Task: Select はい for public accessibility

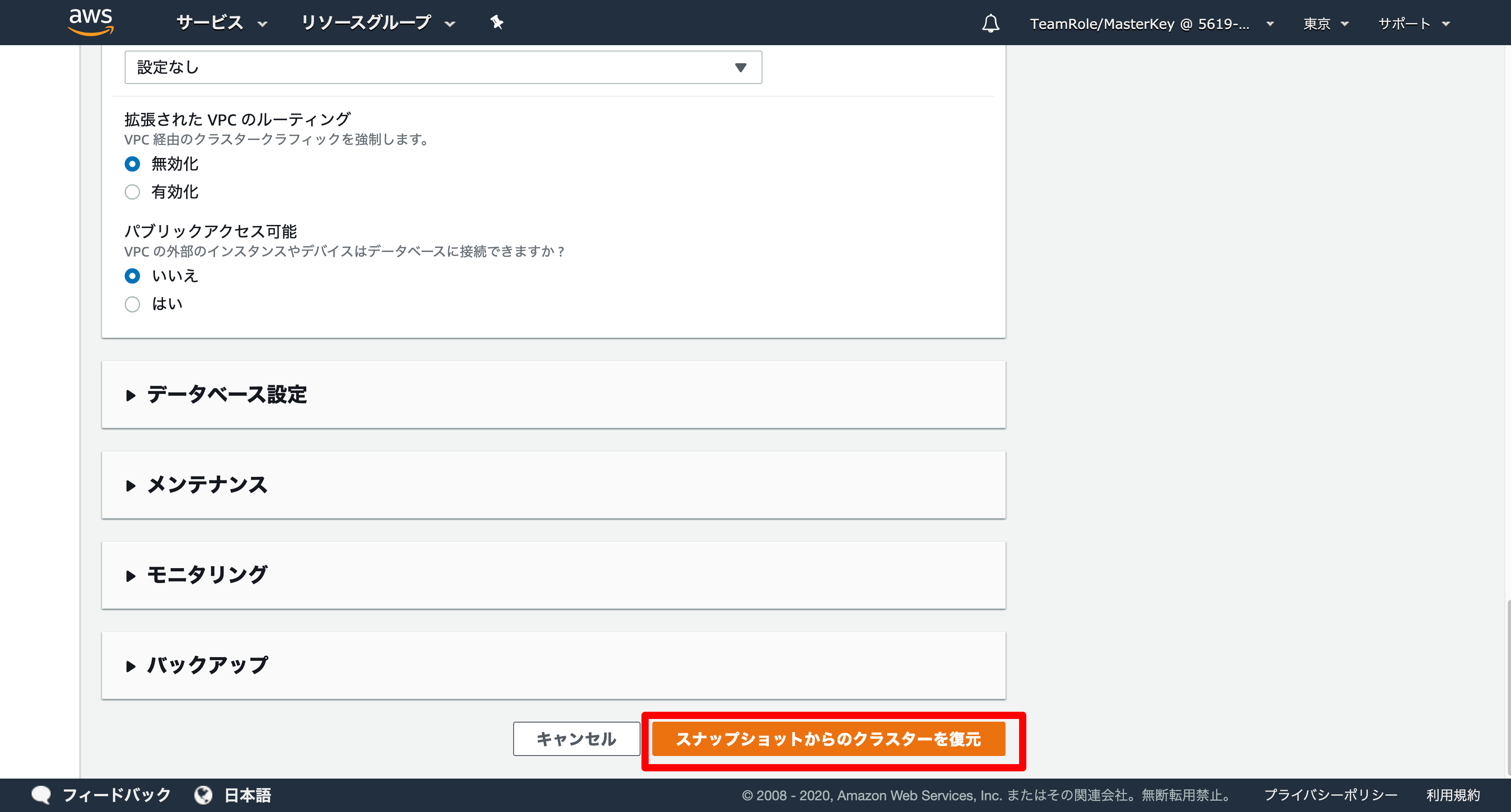Action: point(132,304)
